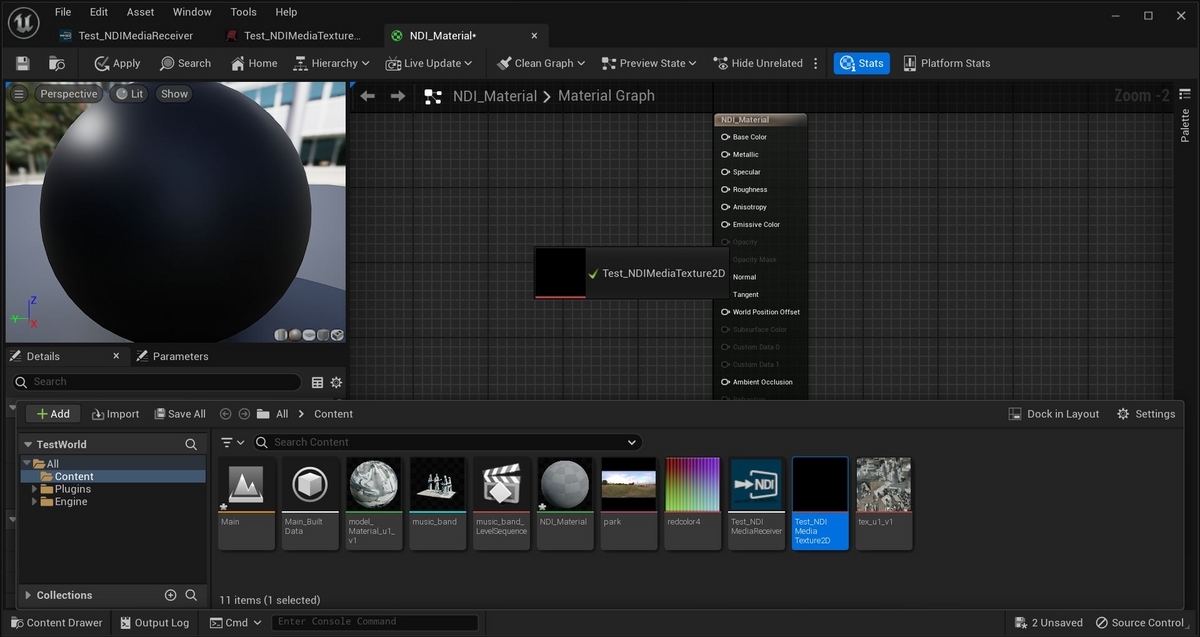Click the Import button in Content Drawer
The image size is (1200, 637).
[115, 414]
